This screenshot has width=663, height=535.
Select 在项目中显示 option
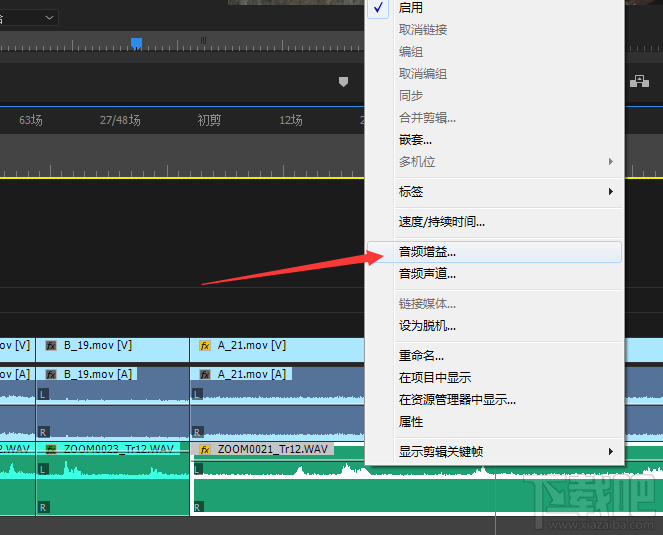pos(495,378)
